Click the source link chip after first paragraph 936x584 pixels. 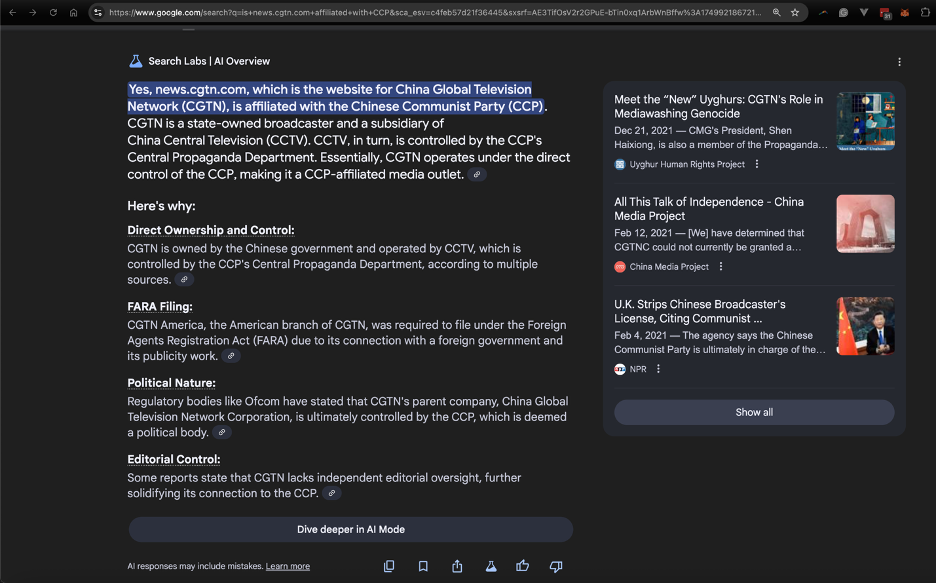(x=477, y=174)
